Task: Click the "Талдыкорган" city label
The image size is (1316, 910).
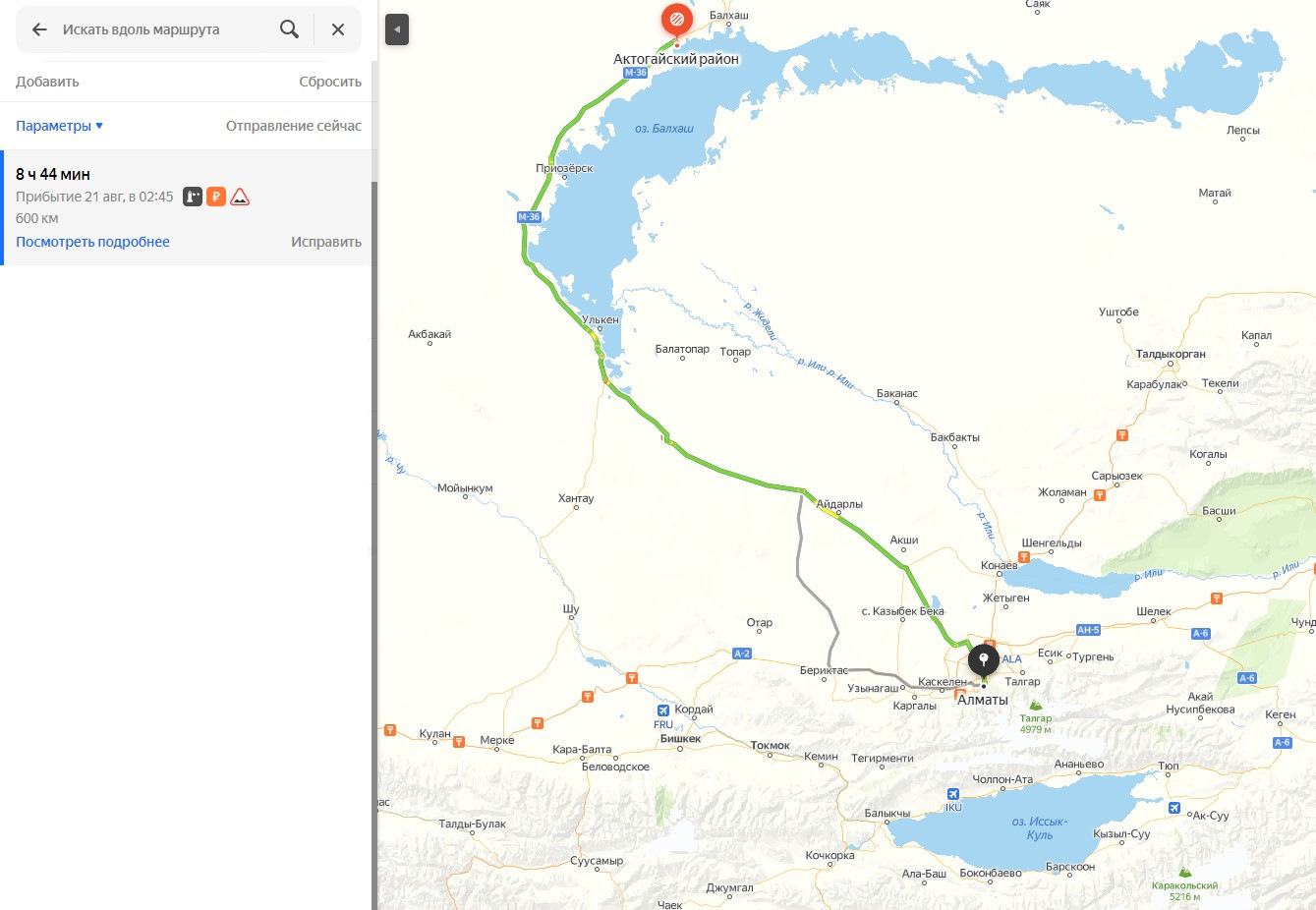Action: pos(1171,354)
